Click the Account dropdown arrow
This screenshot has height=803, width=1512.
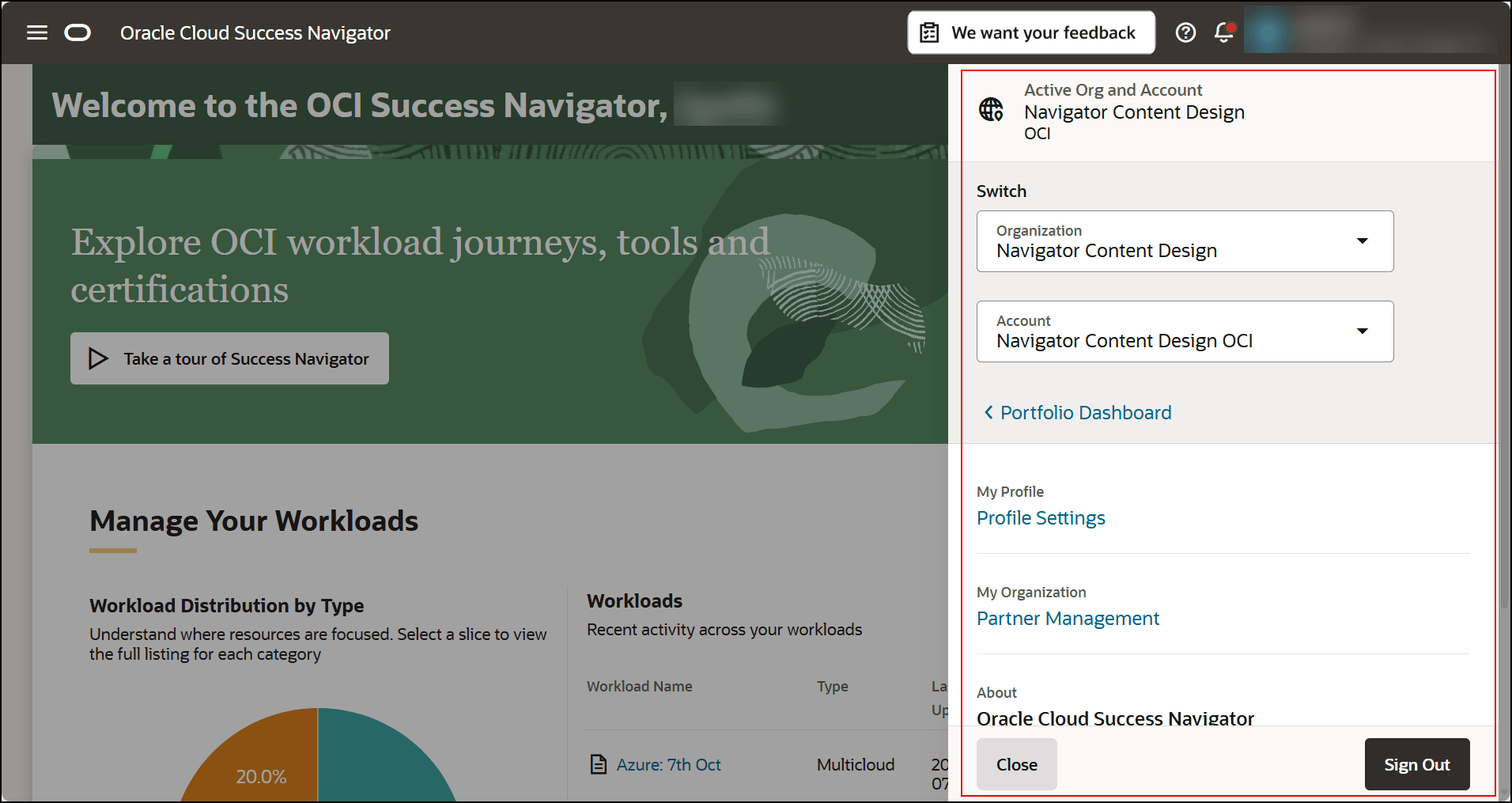[1363, 331]
